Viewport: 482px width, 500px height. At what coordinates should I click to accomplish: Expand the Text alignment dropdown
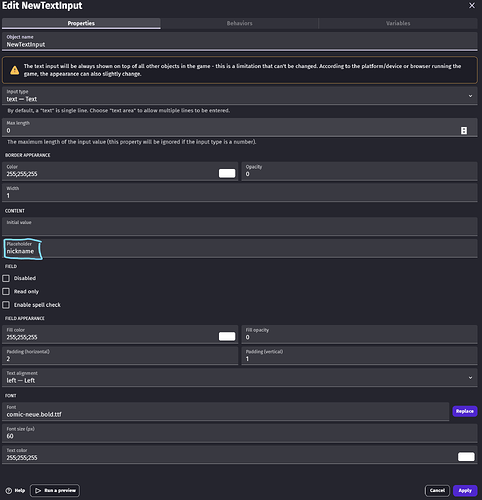pyautogui.click(x=240, y=377)
